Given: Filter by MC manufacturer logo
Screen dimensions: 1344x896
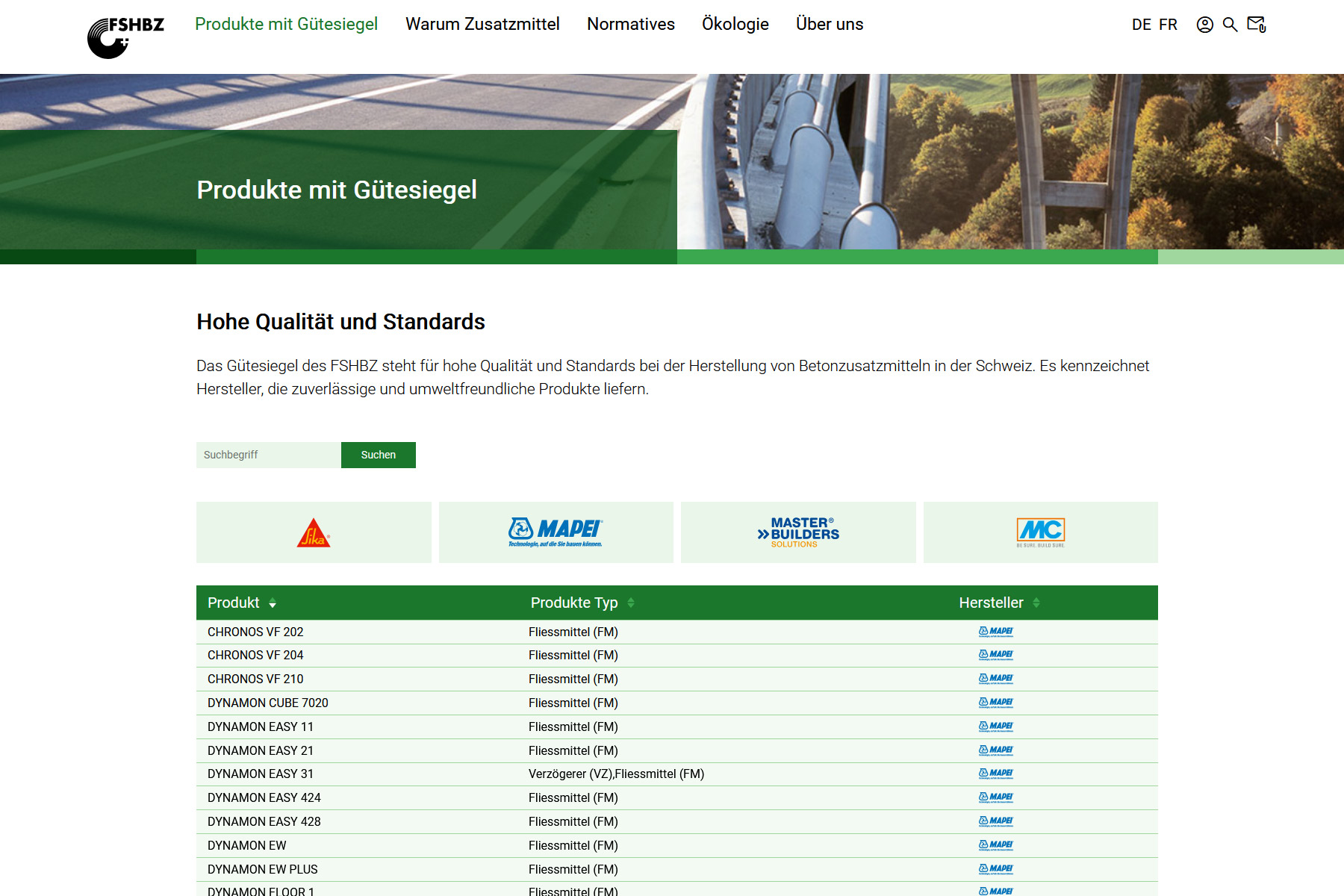Looking at the screenshot, I should 1040,532.
